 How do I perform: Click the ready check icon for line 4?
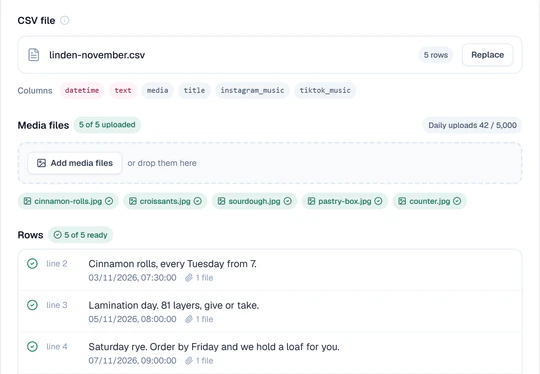[x=32, y=346]
